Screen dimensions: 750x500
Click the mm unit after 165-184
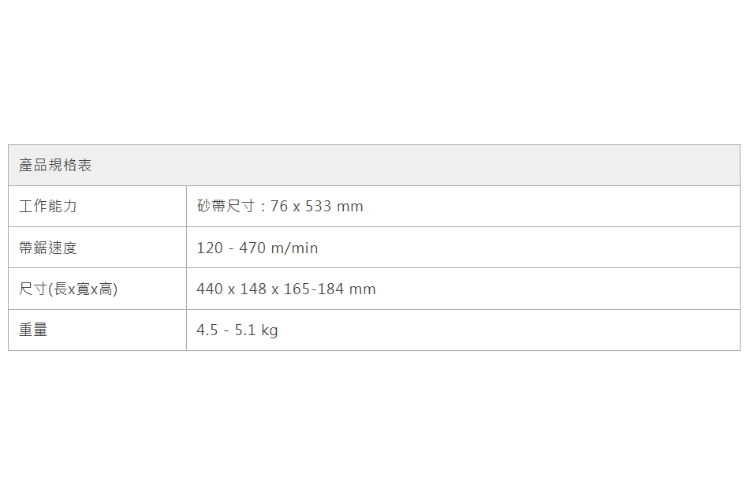(363, 290)
